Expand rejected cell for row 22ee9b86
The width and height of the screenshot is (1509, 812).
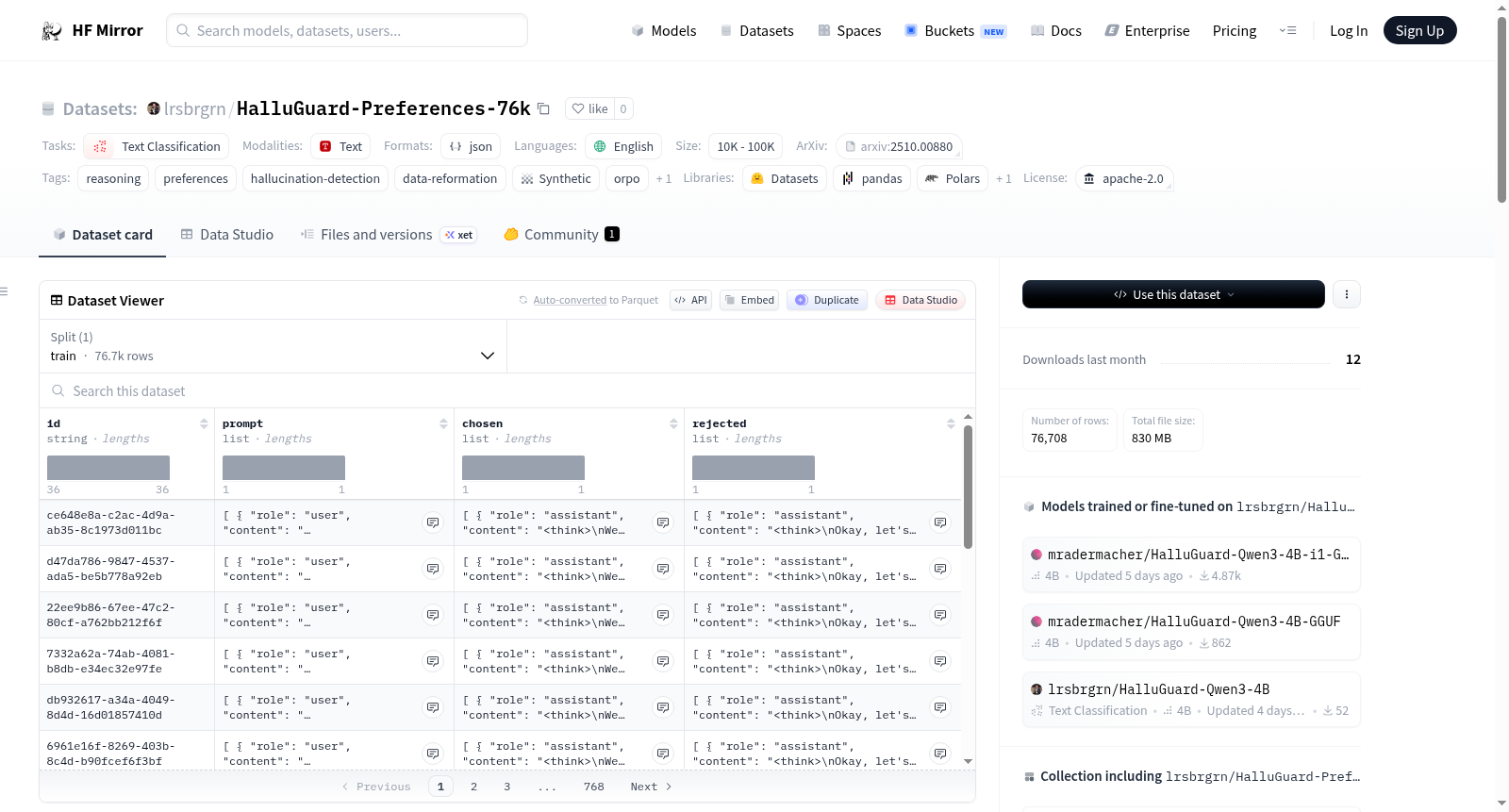click(x=940, y=615)
